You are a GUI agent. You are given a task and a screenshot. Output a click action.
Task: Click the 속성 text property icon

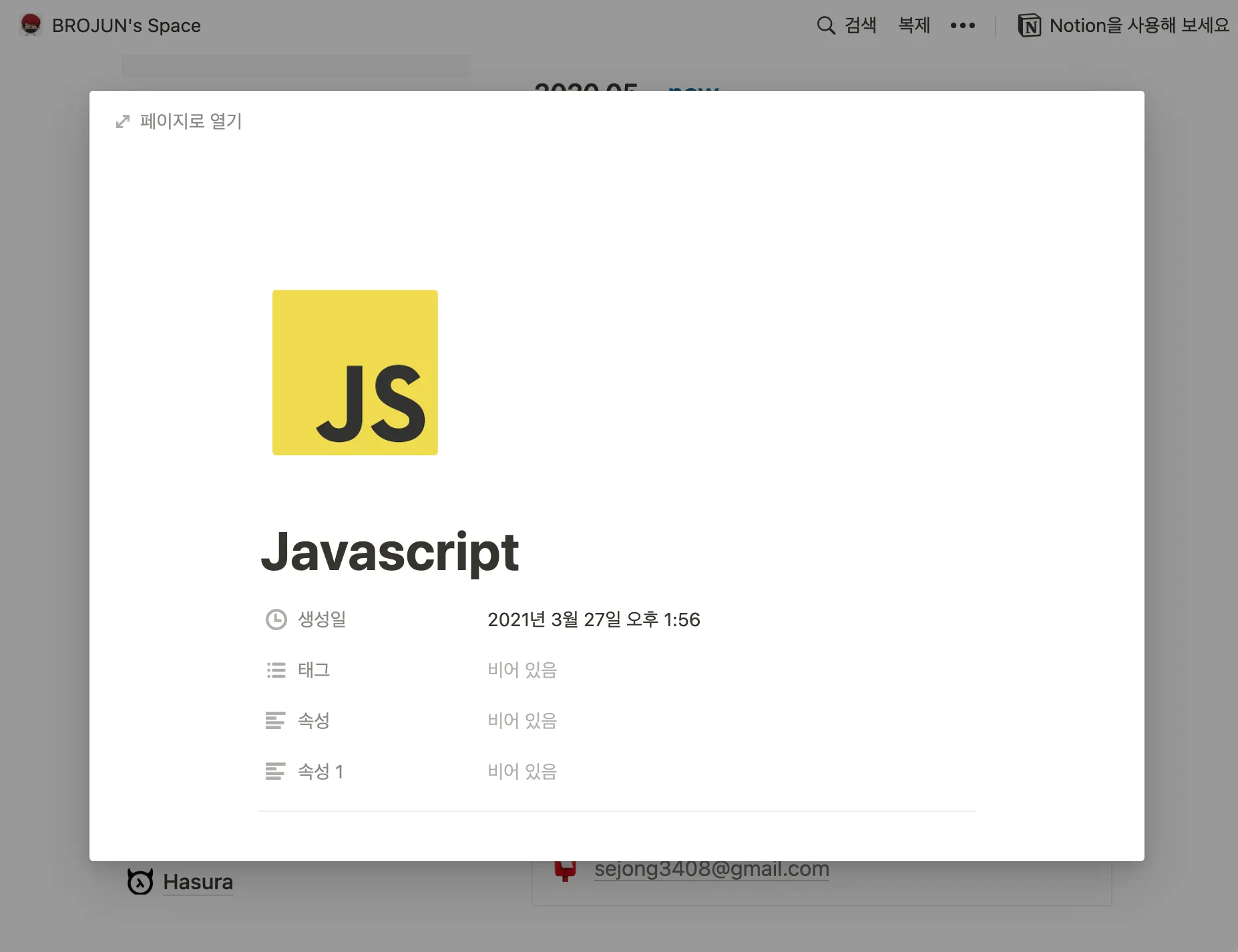point(276,721)
